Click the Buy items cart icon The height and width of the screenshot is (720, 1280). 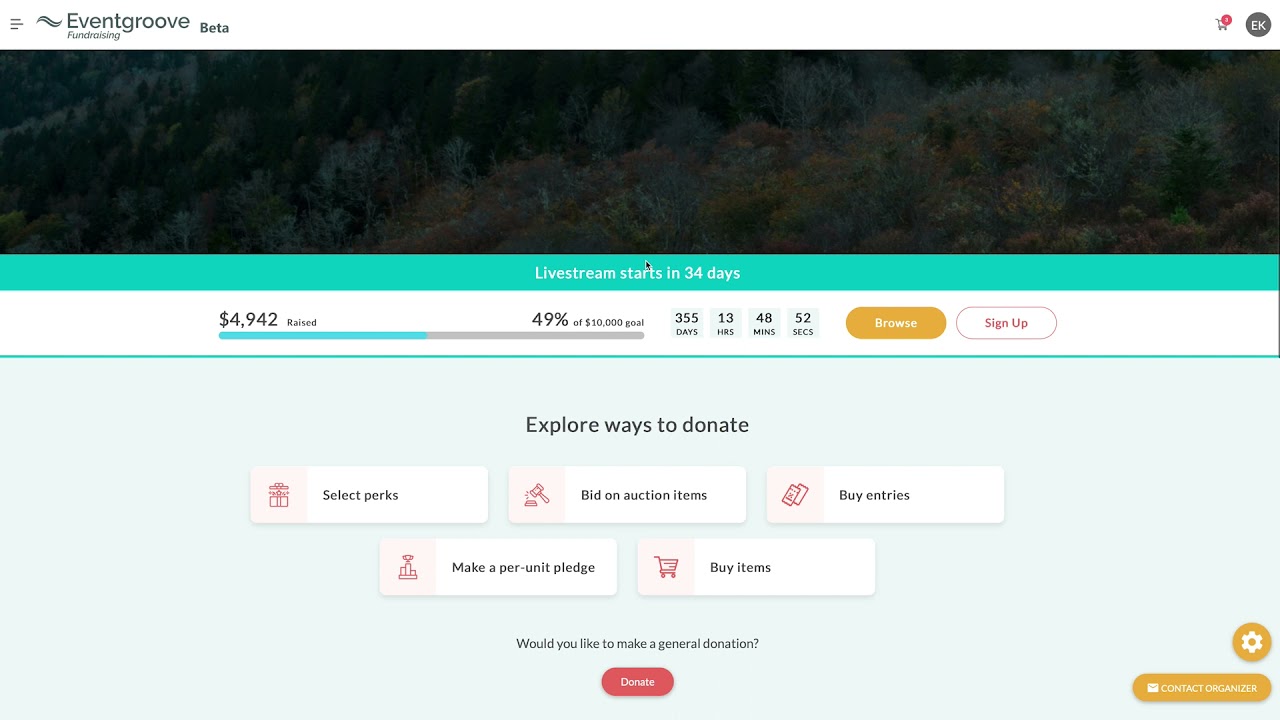pyautogui.click(x=666, y=567)
